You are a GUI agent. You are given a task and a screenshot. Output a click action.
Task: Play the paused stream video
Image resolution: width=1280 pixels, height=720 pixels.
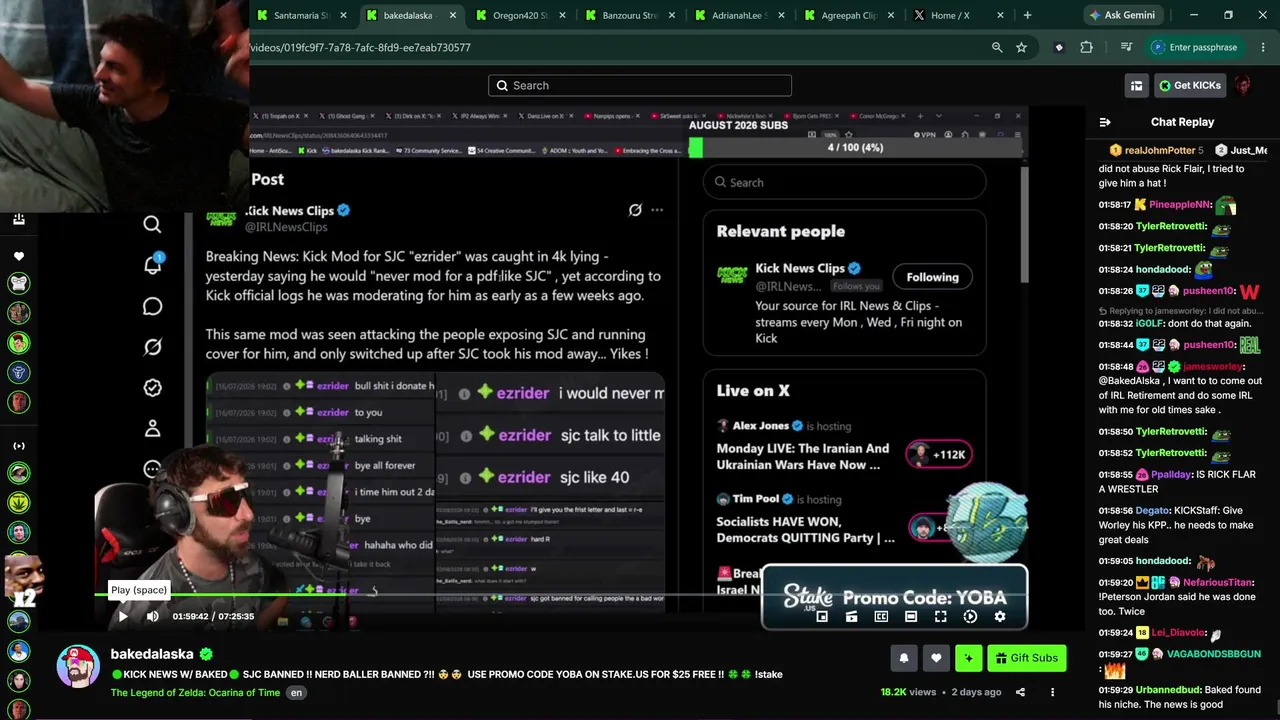click(x=123, y=616)
